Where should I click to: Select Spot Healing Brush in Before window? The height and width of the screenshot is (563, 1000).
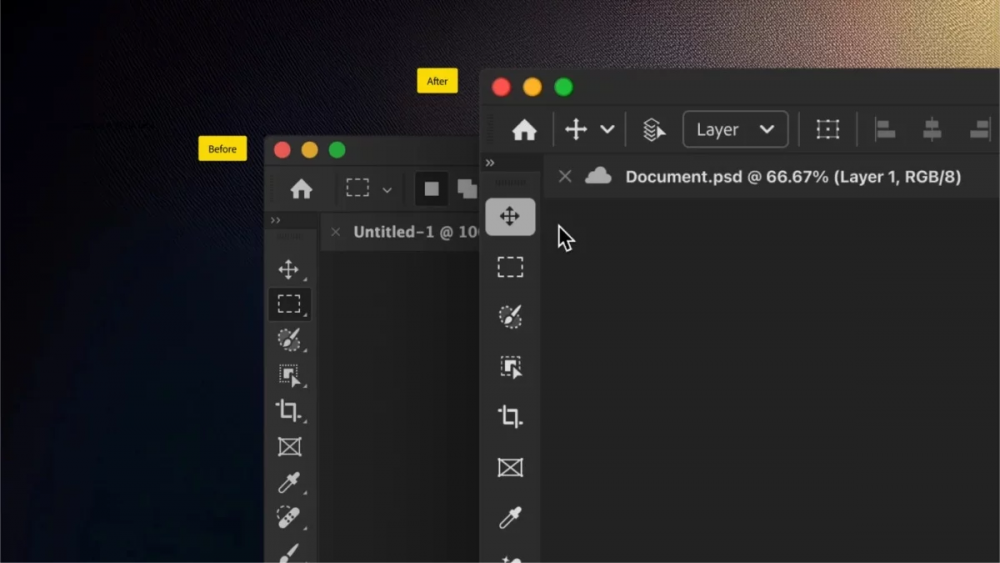(x=288, y=517)
